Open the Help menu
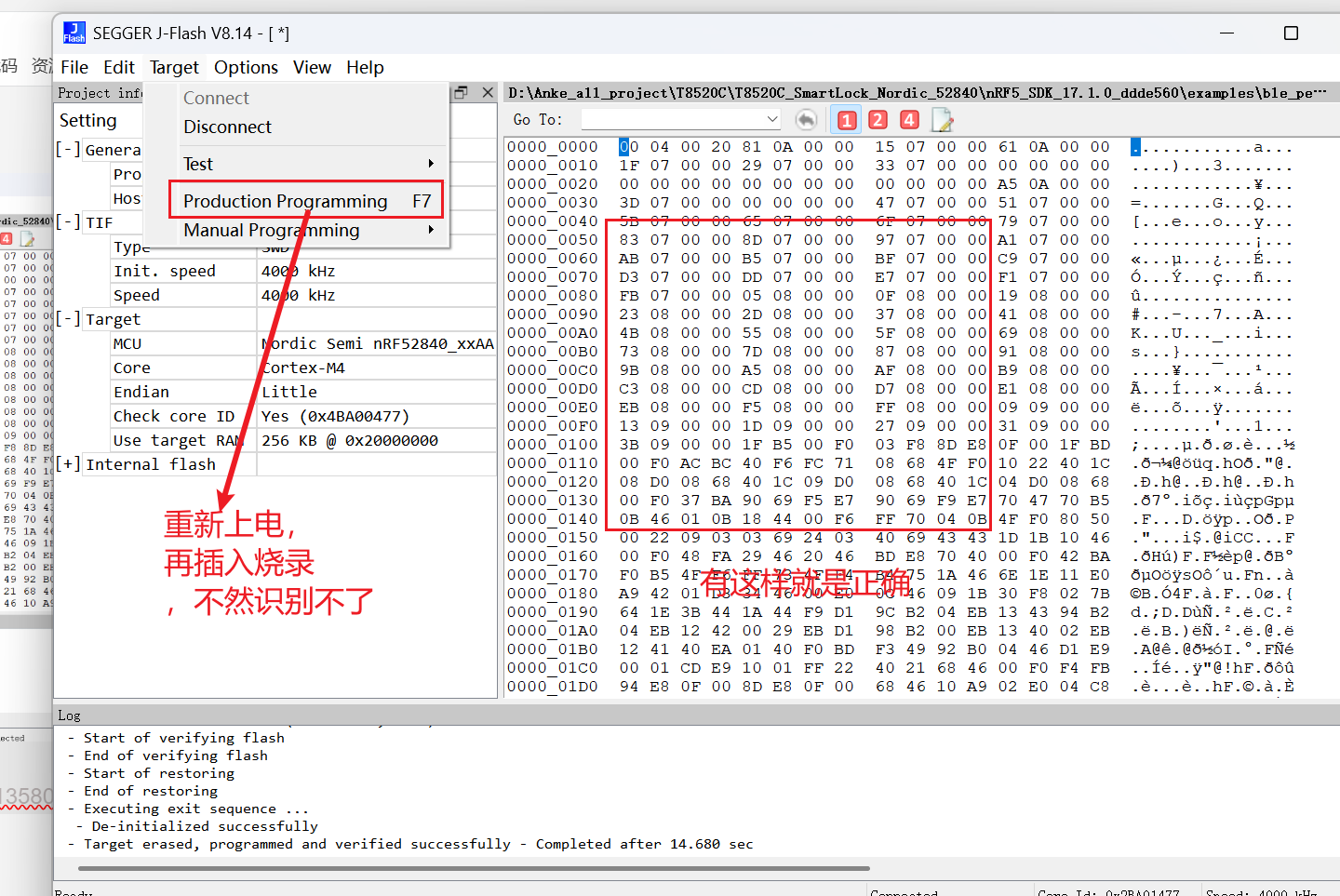 tap(365, 68)
